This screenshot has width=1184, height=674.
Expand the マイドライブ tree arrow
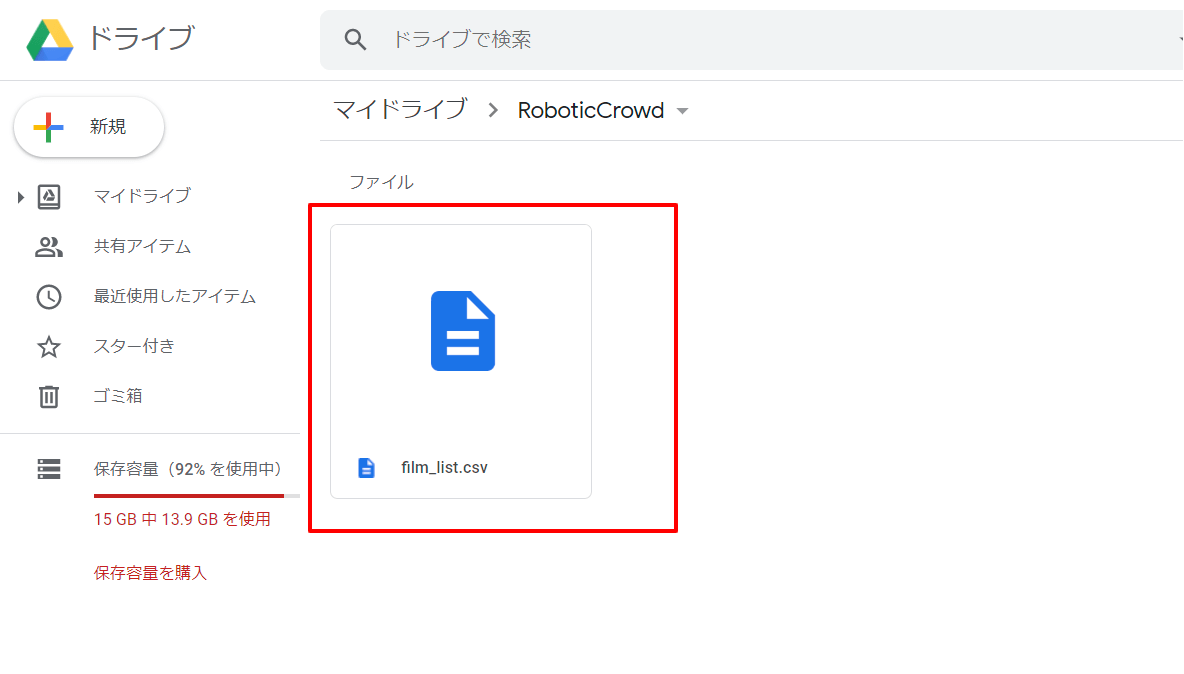tap(20, 198)
